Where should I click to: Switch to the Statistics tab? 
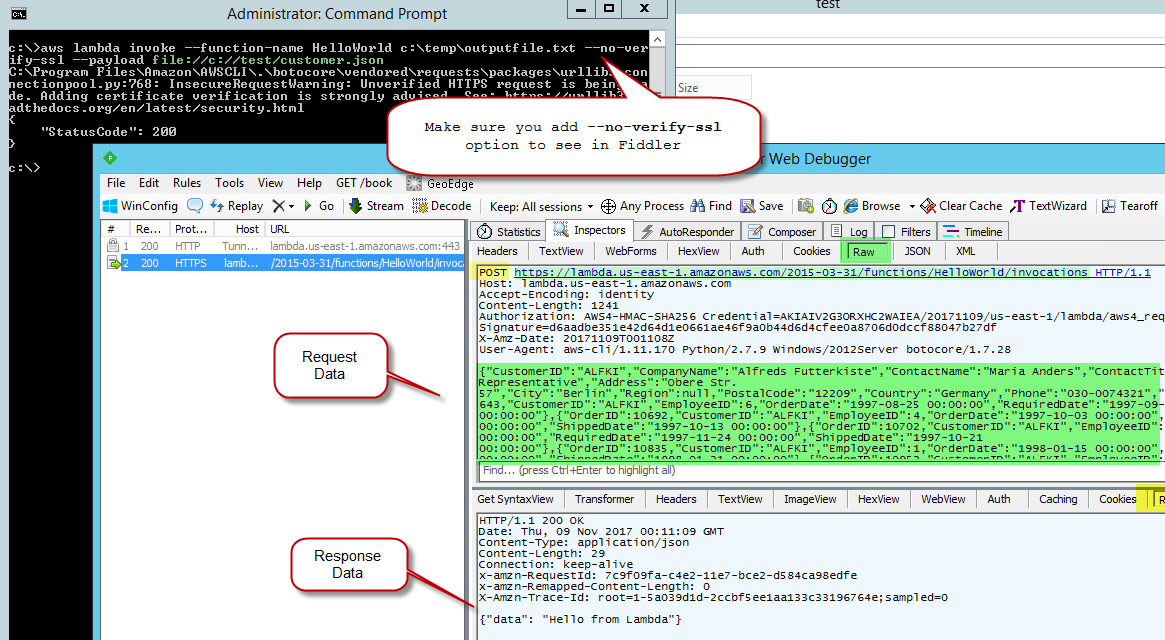pyautogui.click(x=509, y=231)
